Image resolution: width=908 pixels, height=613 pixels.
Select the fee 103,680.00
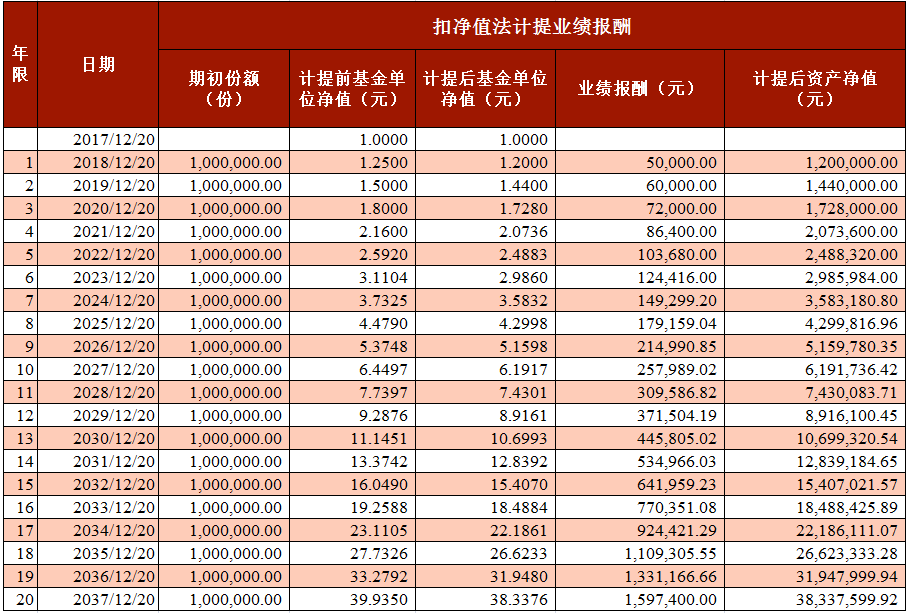pos(639,255)
